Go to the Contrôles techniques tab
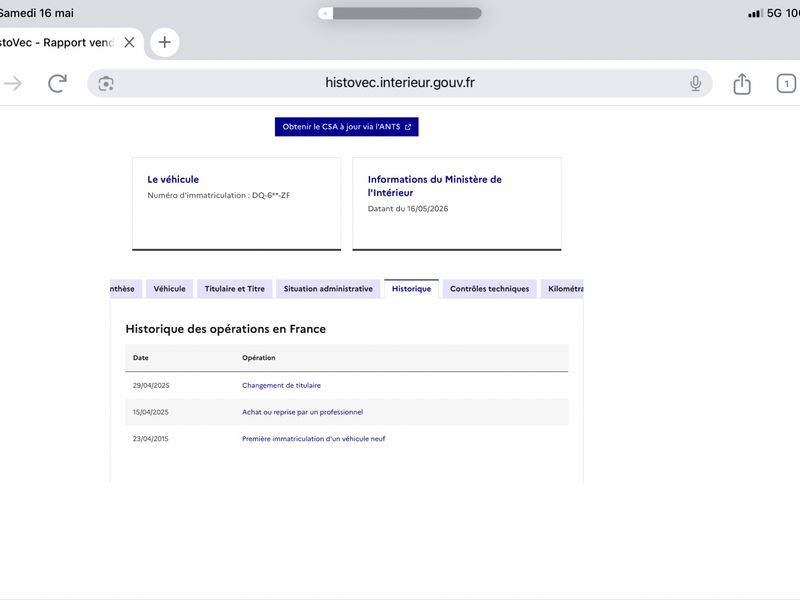 click(489, 289)
